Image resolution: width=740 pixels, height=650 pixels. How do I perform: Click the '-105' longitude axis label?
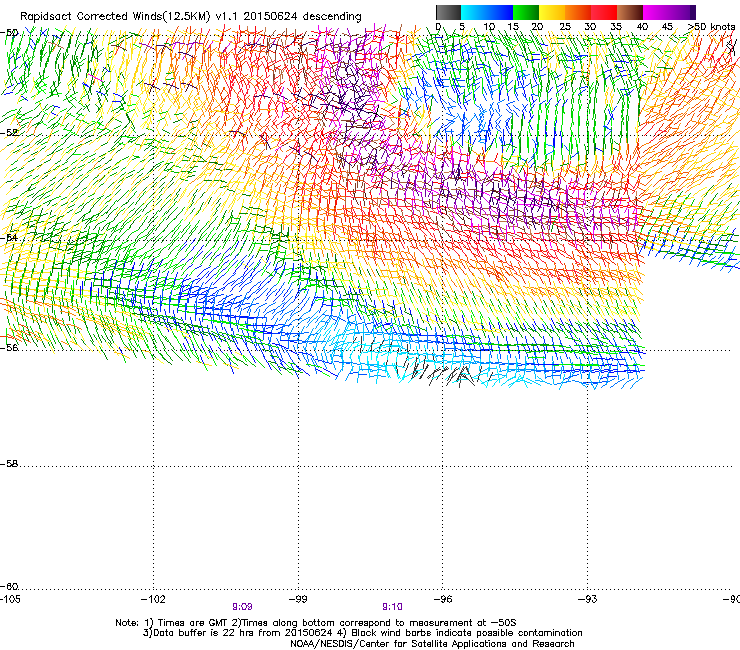(x=11, y=599)
